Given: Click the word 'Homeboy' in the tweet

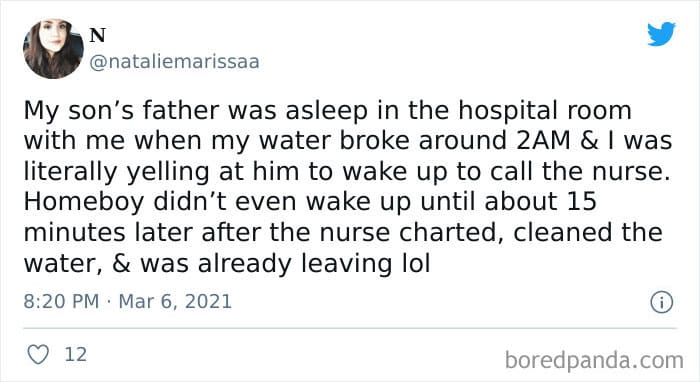Looking at the screenshot, I should click(x=84, y=202).
